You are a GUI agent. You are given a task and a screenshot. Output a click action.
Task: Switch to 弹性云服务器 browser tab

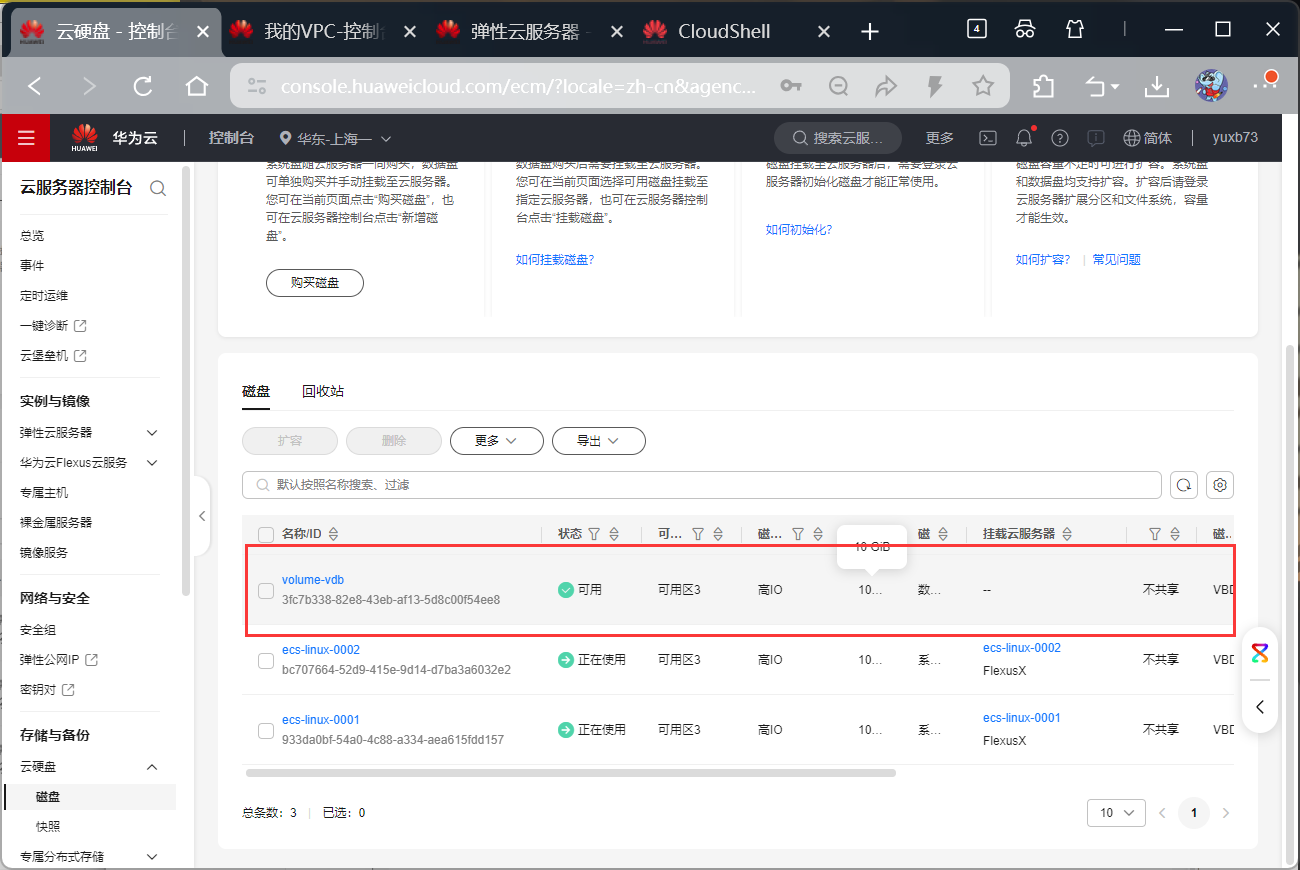point(532,31)
